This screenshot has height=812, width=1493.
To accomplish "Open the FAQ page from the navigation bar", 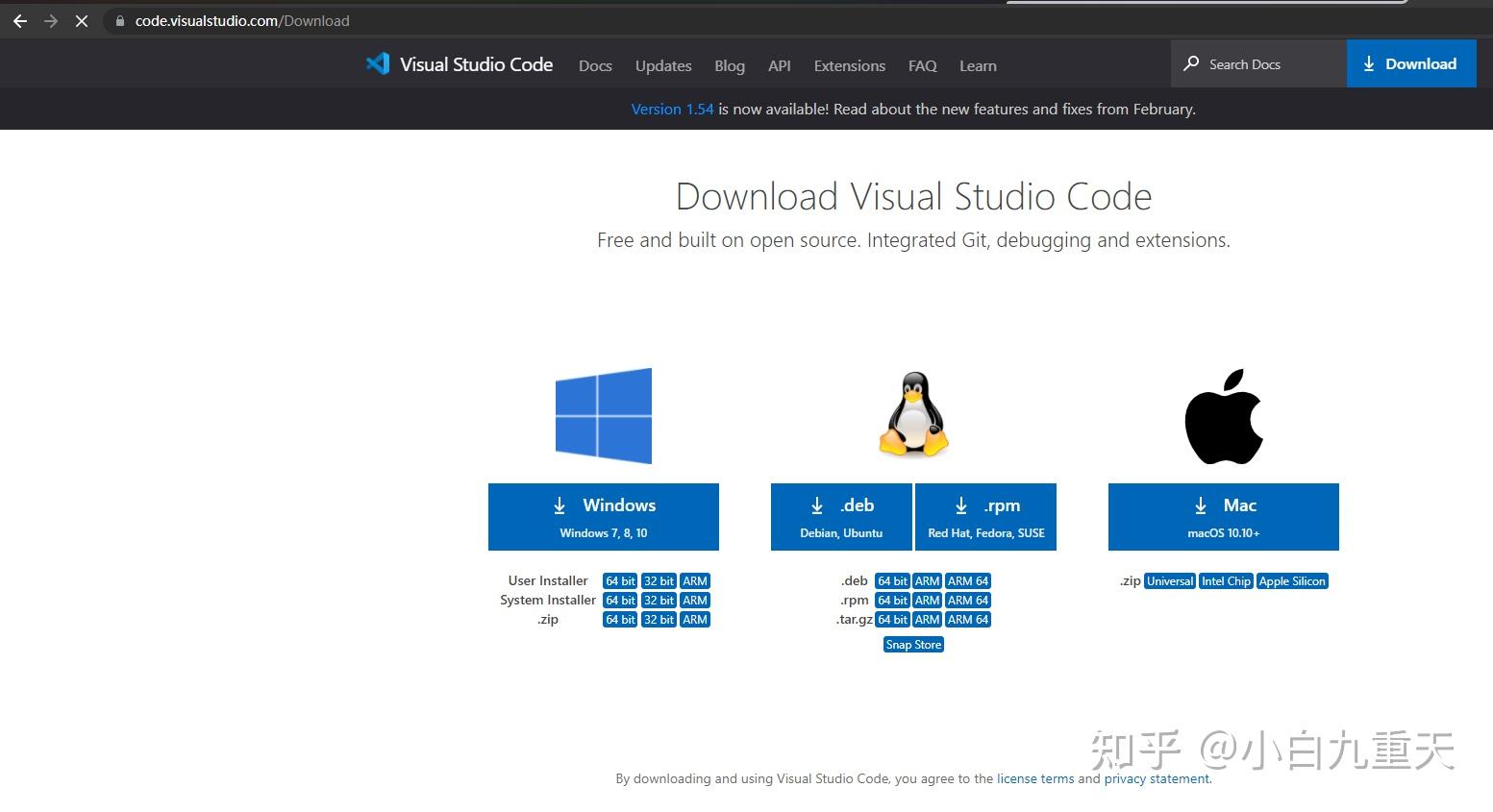I will pyautogui.click(x=921, y=65).
